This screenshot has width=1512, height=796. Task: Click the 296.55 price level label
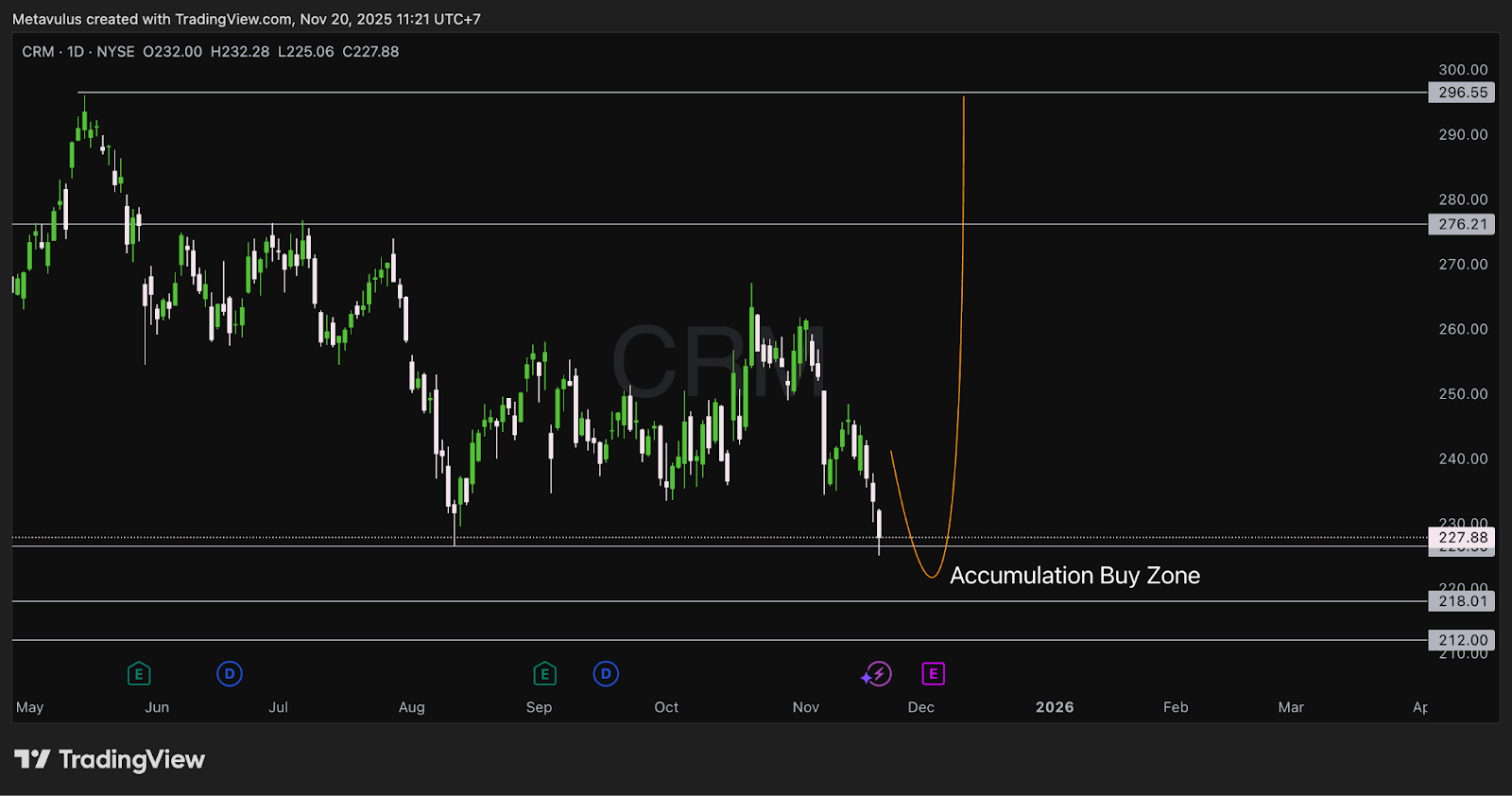click(1462, 93)
